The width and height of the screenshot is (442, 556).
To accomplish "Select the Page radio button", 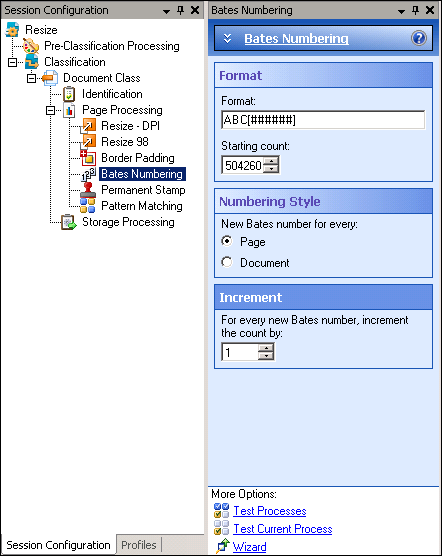I will pyautogui.click(x=227, y=241).
